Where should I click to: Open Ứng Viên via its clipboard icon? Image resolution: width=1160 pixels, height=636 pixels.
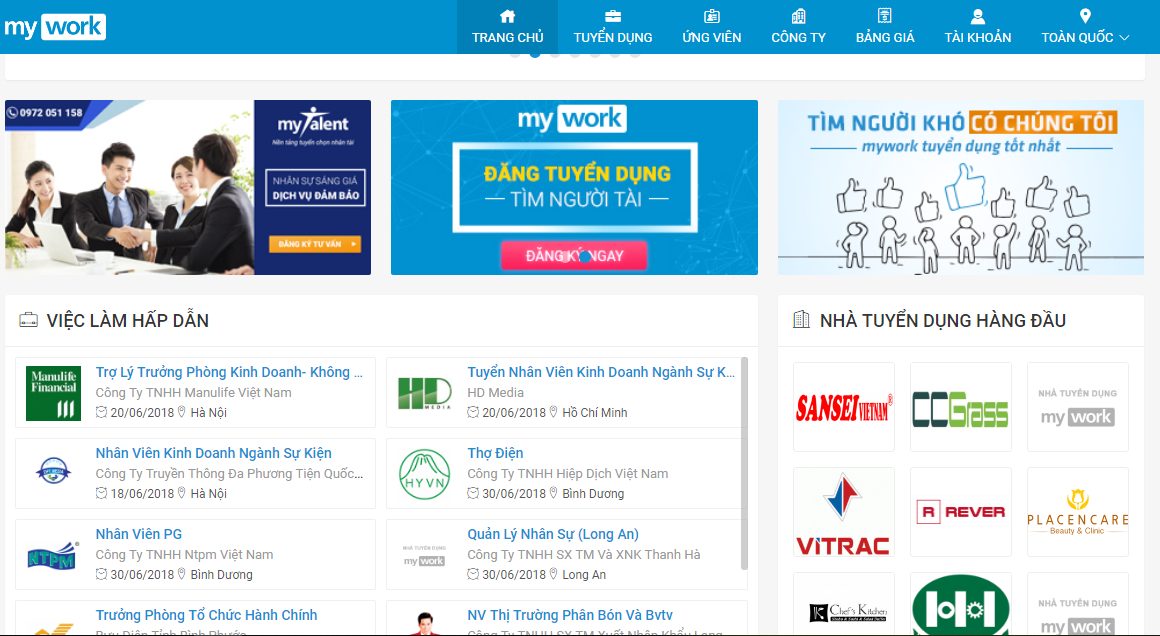(x=712, y=15)
